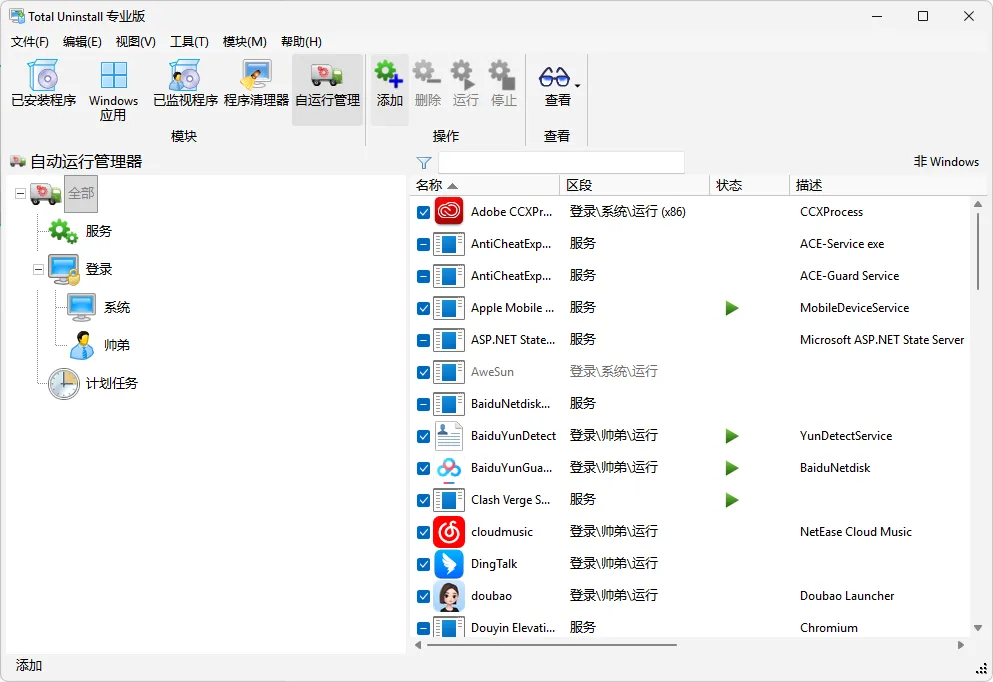Click the 非 Windows filter link

coord(946,161)
